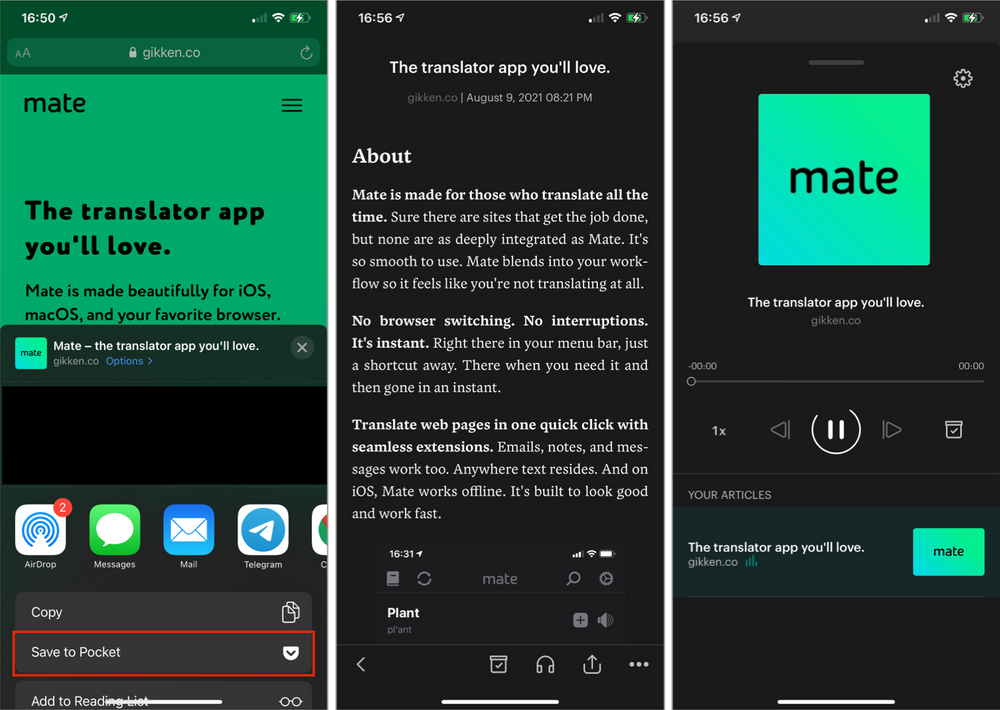
Task: Tap the Messages icon in the share sheet
Action: [x=114, y=532]
